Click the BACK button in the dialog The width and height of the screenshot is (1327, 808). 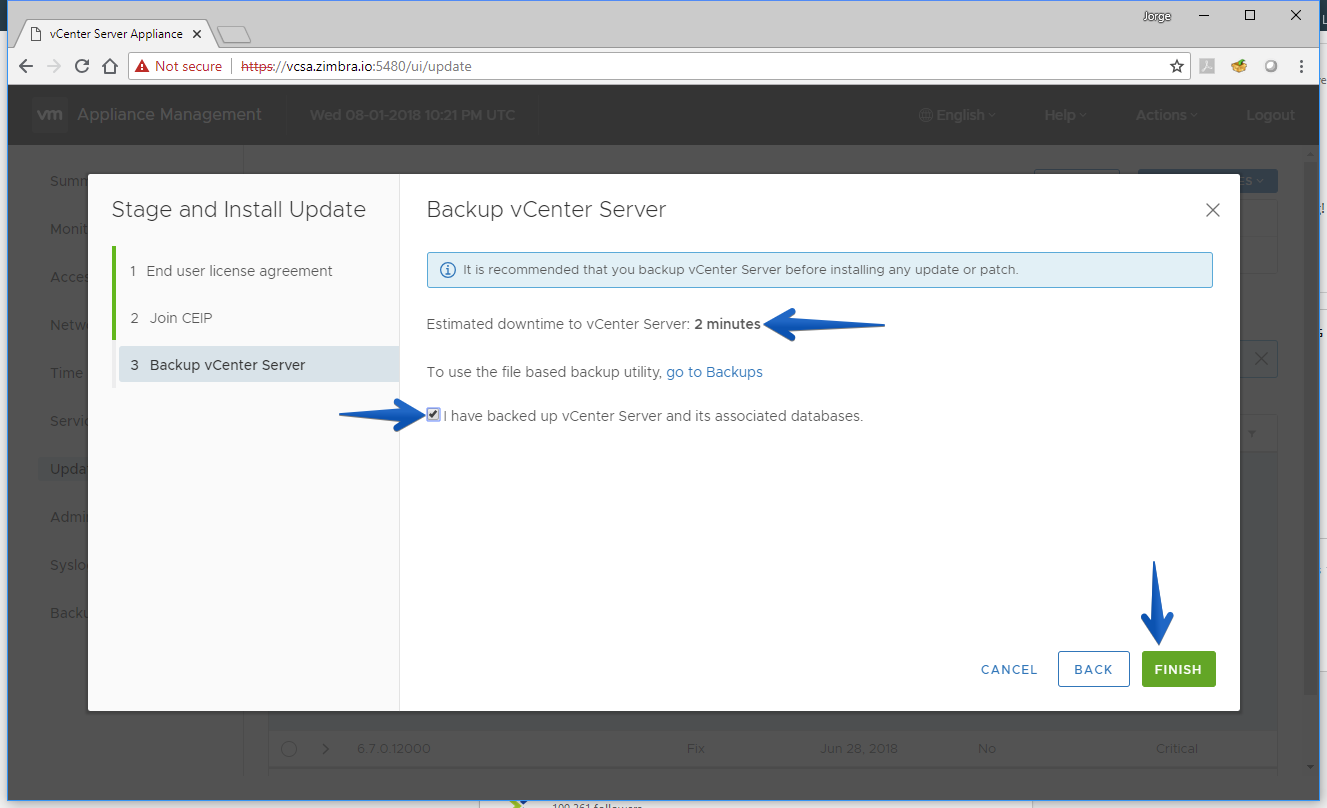pyautogui.click(x=1093, y=669)
